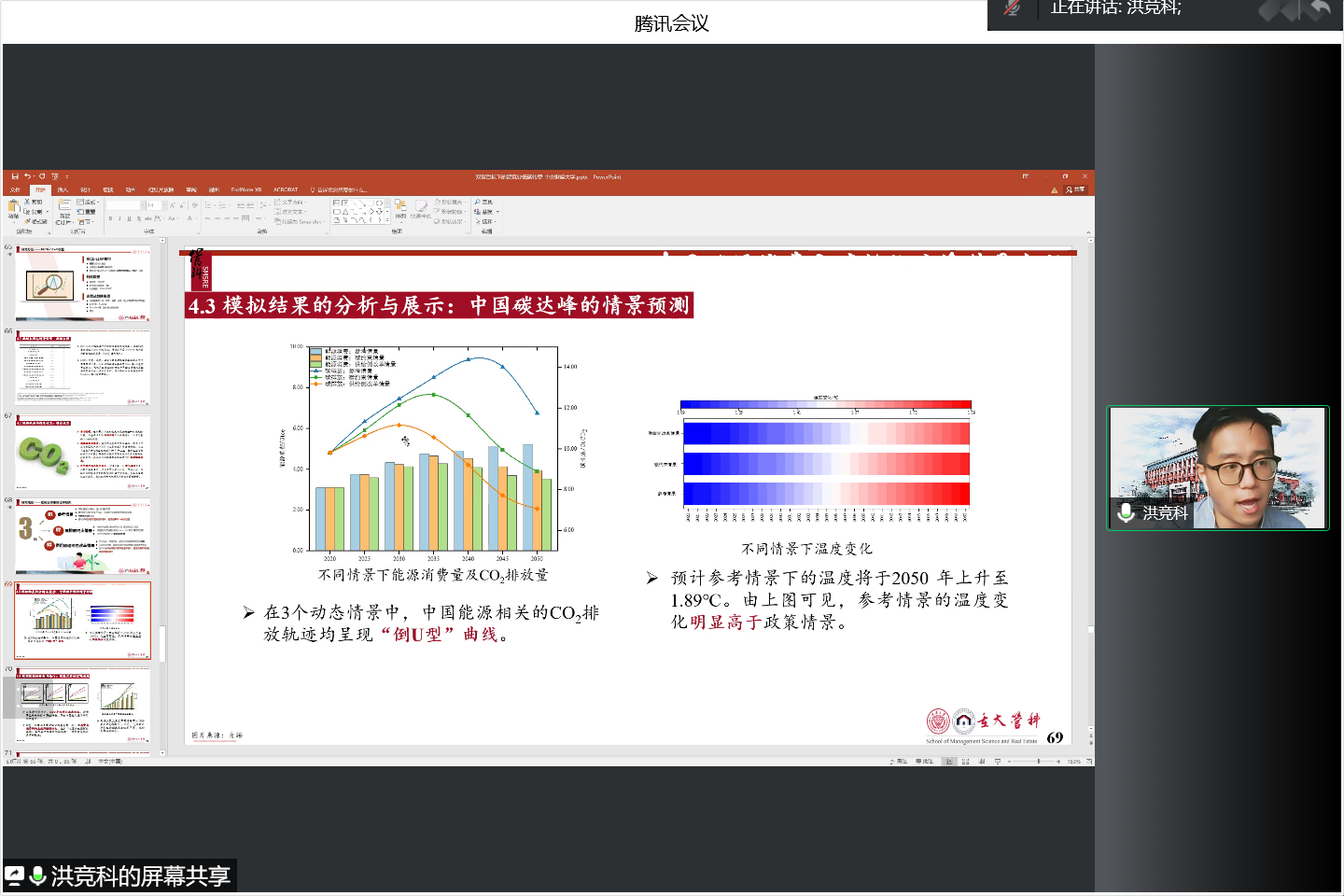Select slide 67 thumbnail with CO2 image
The width and height of the screenshot is (1344, 896).
[x=82, y=454]
